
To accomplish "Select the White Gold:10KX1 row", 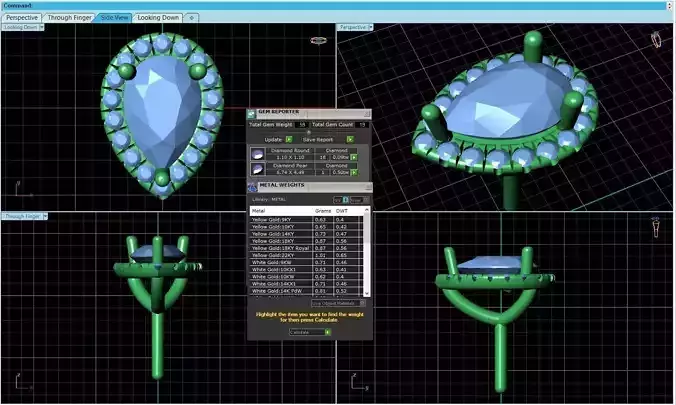I will click(307, 269).
